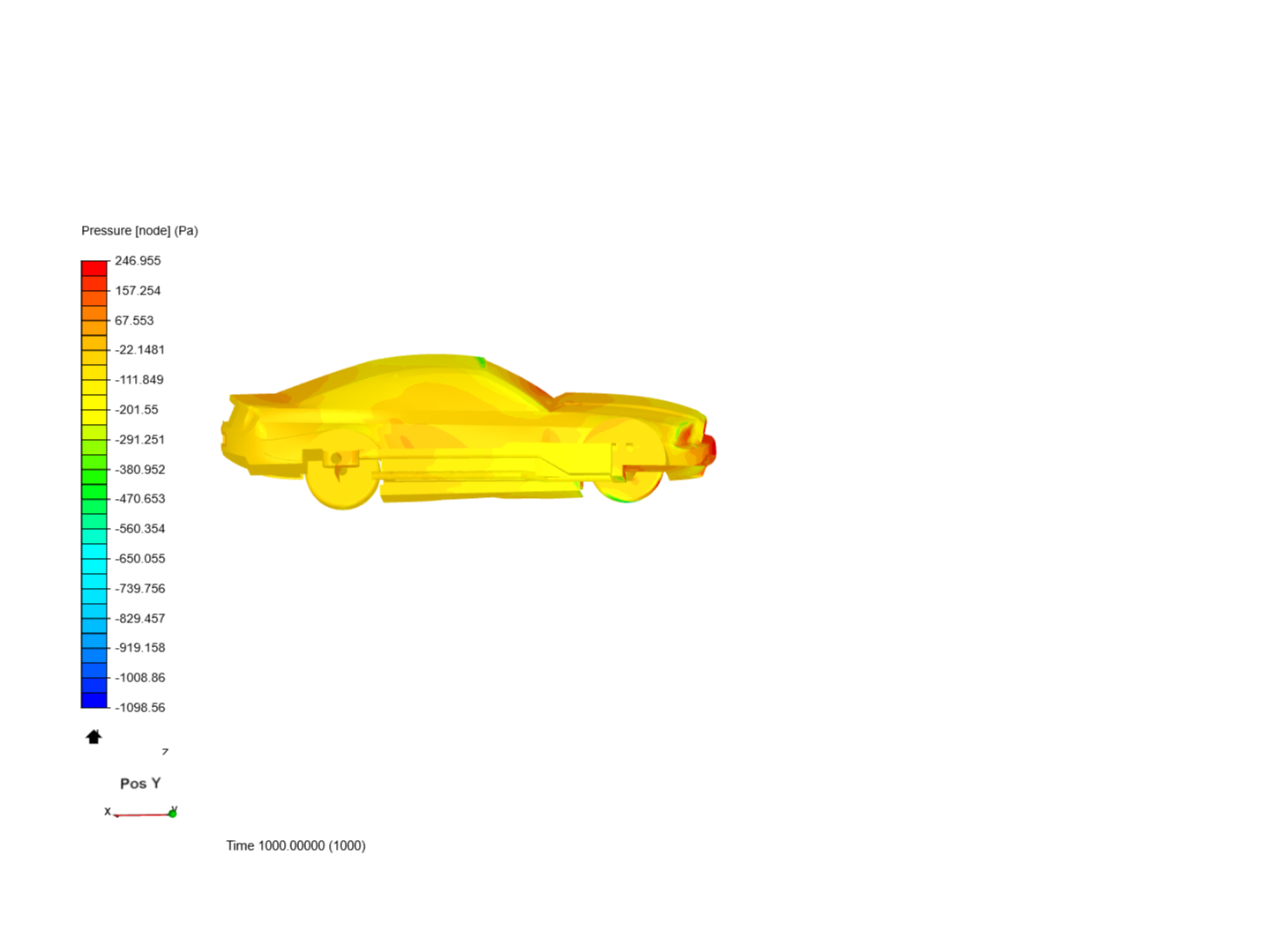Viewport: 1270px width, 952px height.
Task: Click the Pos Y view label
Action: (x=140, y=784)
